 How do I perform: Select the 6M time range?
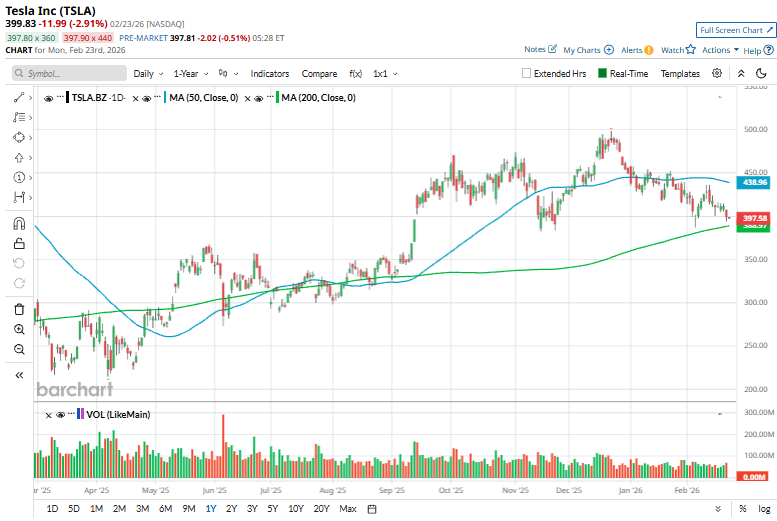pos(165,509)
